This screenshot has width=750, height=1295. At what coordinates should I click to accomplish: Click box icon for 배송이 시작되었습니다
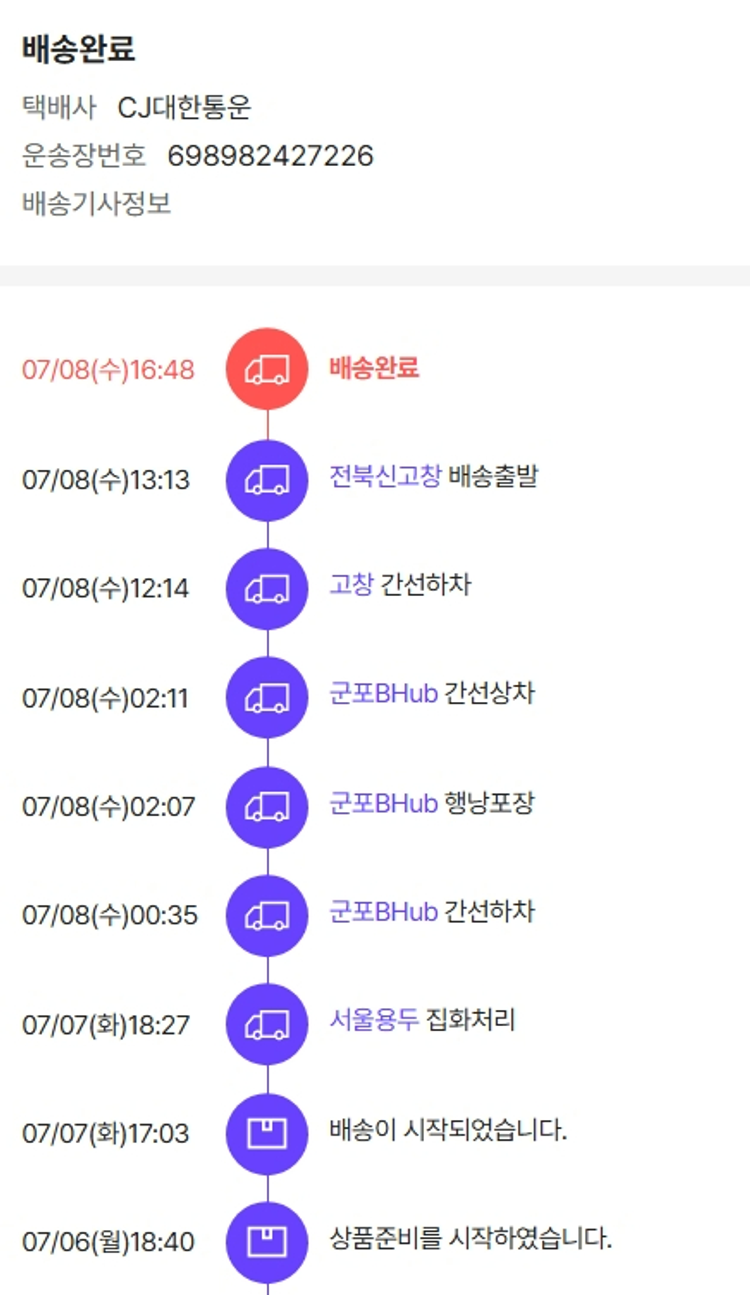click(x=267, y=1133)
